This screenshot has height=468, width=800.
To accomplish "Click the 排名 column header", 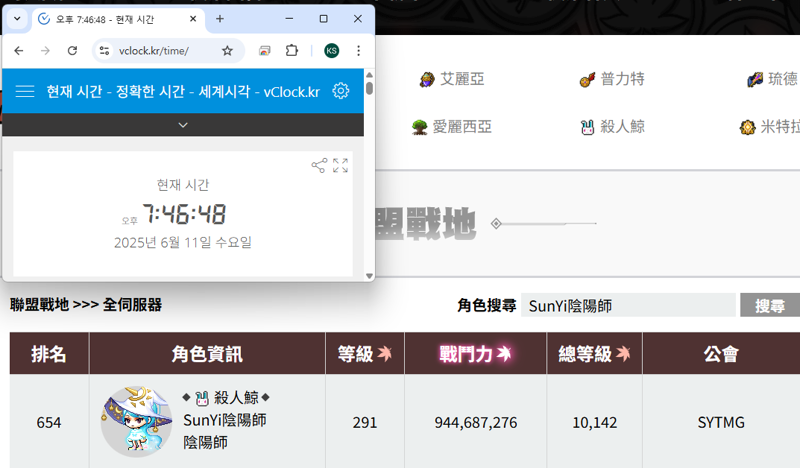I will click(49, 354).
